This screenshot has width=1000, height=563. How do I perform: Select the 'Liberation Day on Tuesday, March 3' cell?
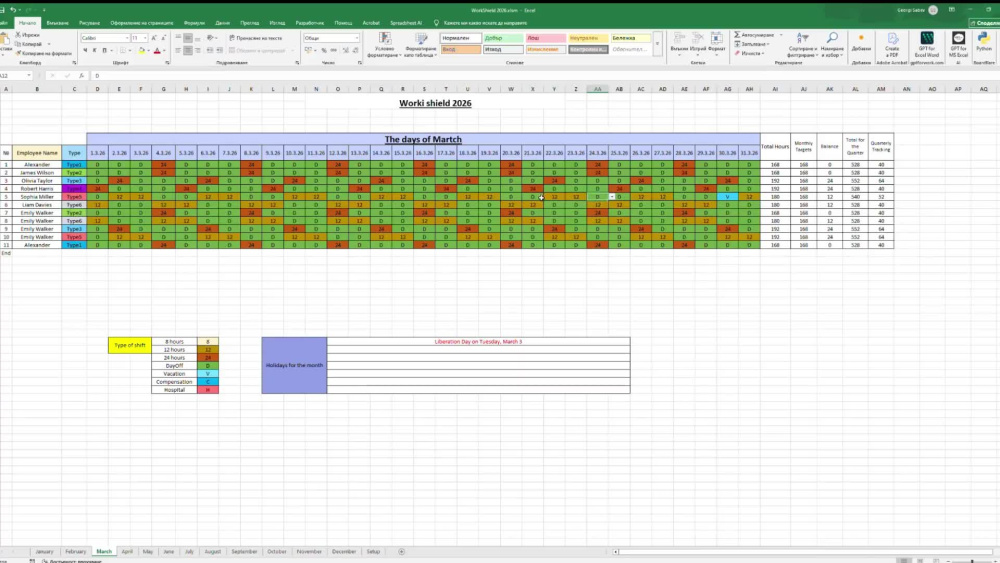[x=478, y=342]
